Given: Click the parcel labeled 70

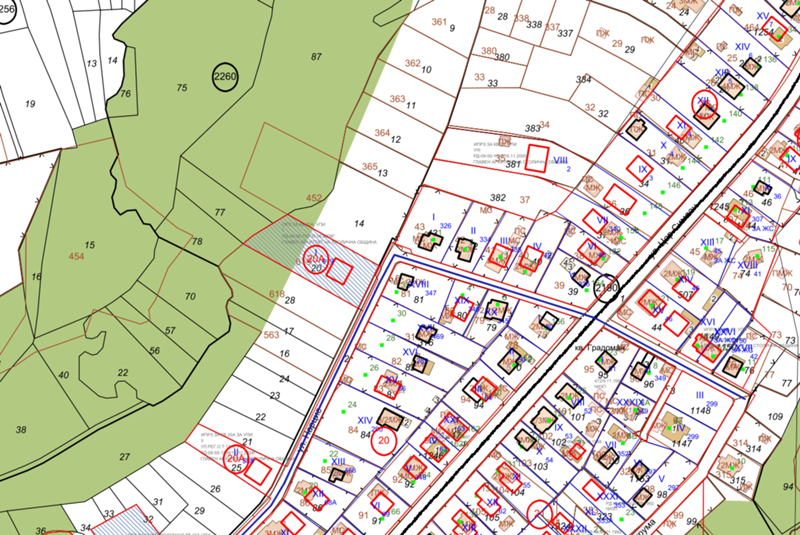Looking at the screenshot, I should [x=190, y=297].
